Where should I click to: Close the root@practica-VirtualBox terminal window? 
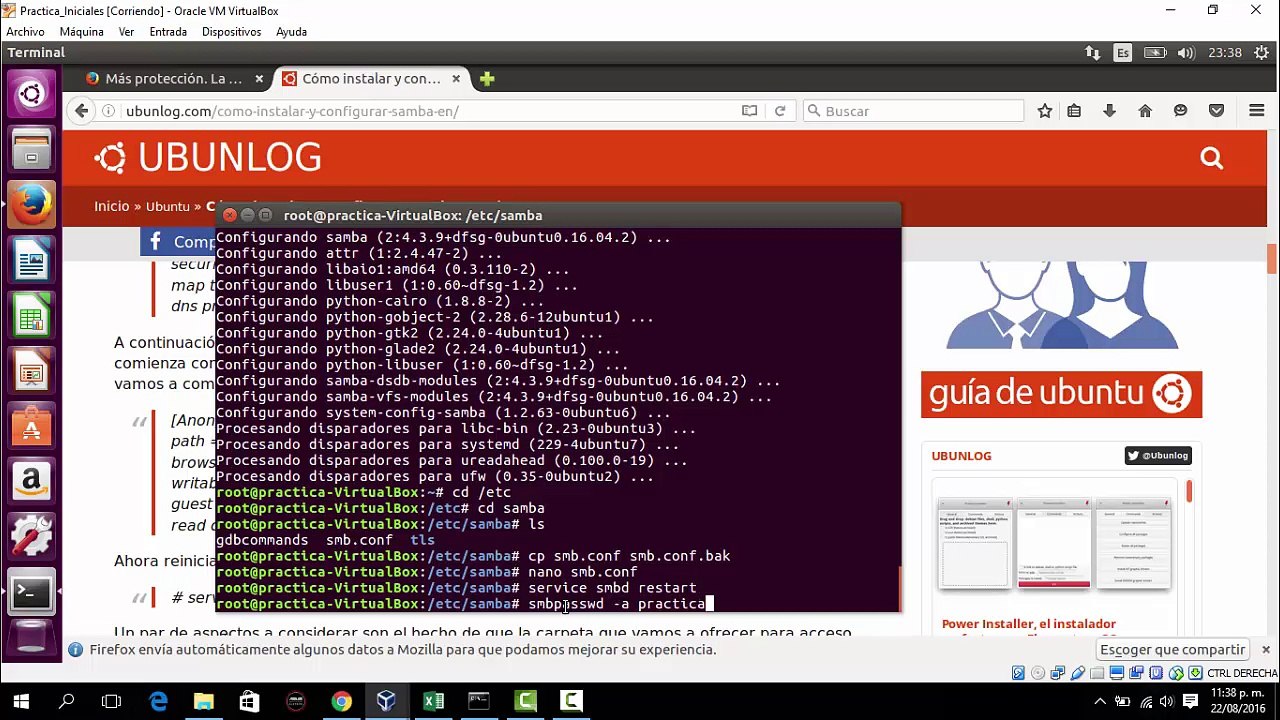[230, 215]
